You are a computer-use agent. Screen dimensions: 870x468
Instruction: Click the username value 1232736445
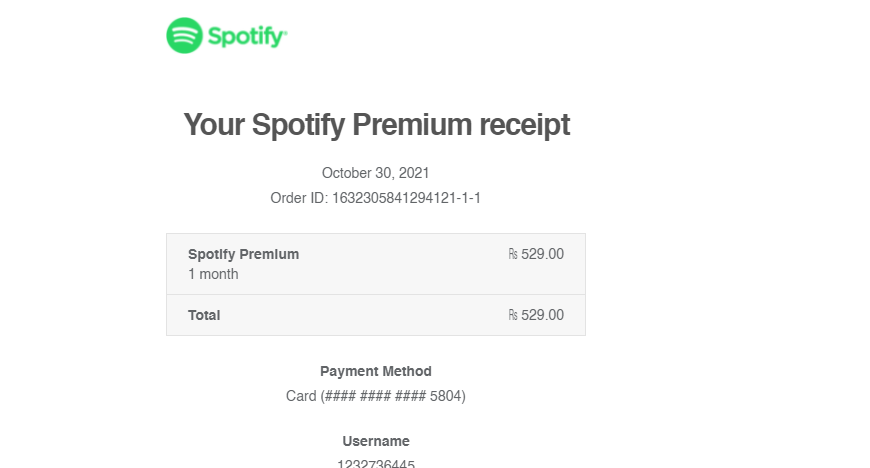[376, 464]
